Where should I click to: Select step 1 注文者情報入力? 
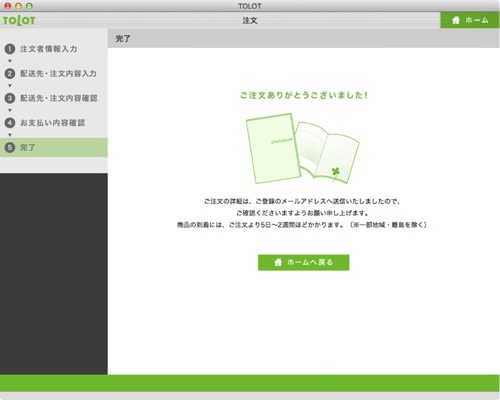54,49
